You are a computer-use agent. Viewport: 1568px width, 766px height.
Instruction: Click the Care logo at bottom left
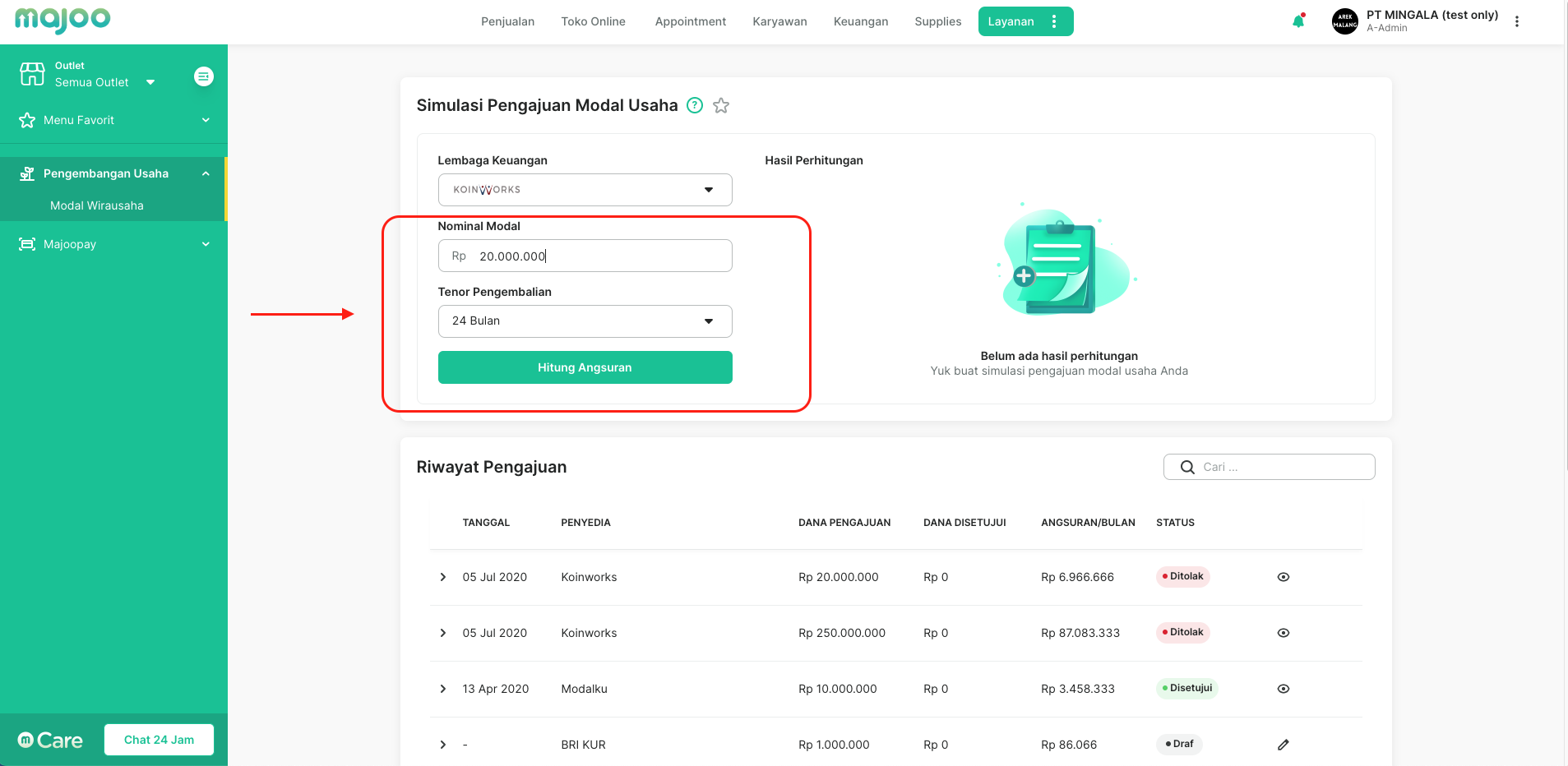click(50, 740)
